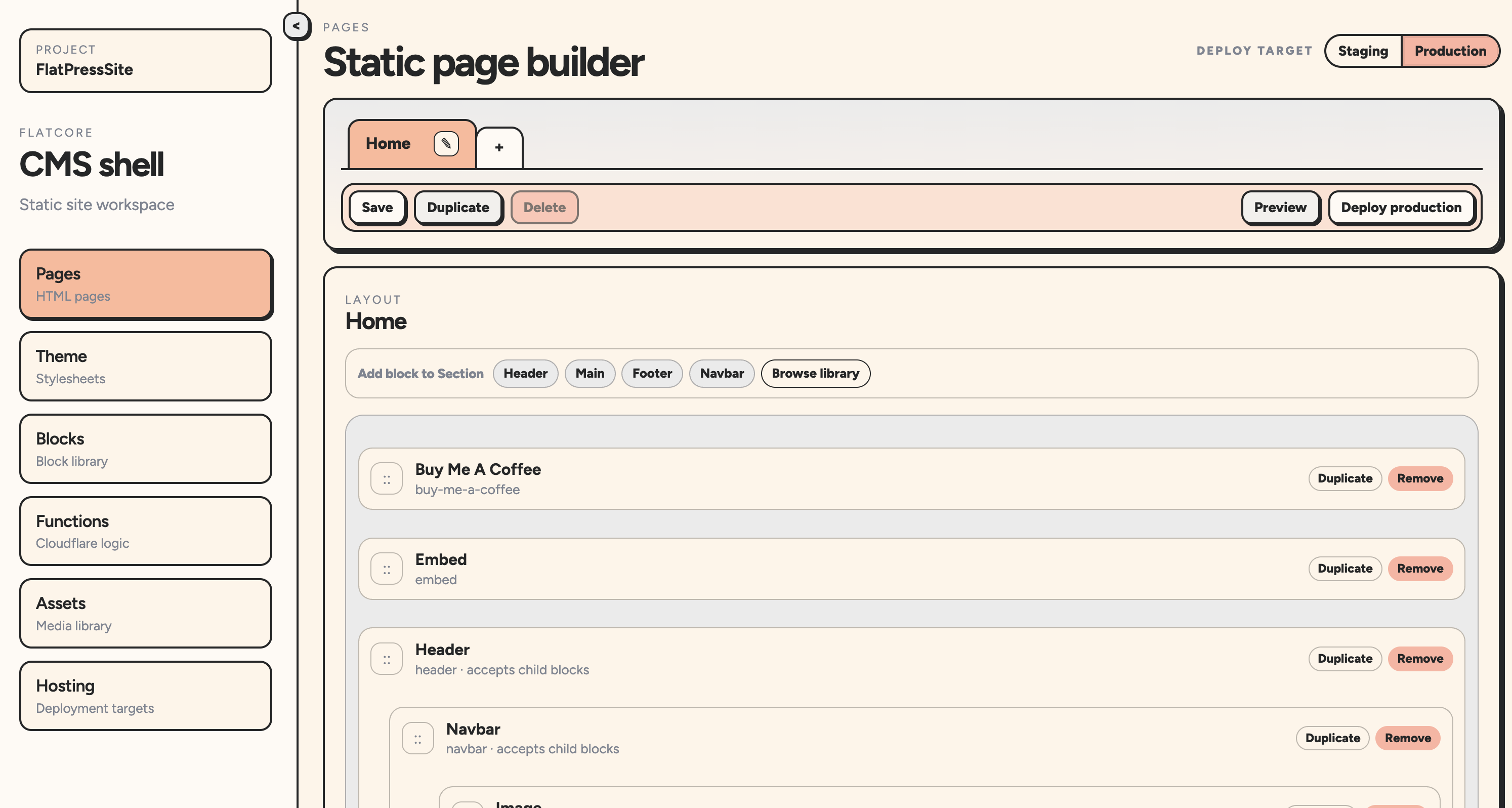Remove the Embed block
1512x808 pixels.
tap(1420, 569)
